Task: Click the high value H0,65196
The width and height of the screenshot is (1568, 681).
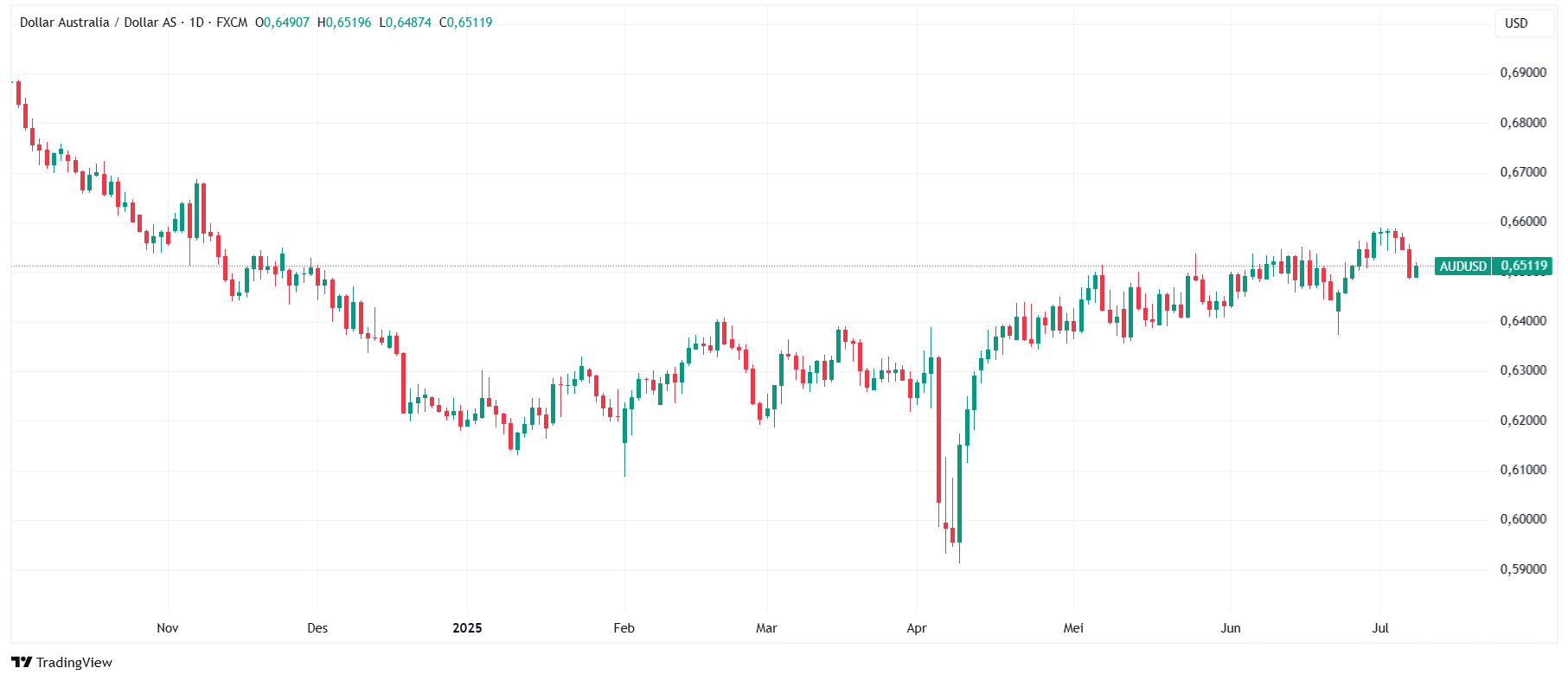Action: (344, 22)
